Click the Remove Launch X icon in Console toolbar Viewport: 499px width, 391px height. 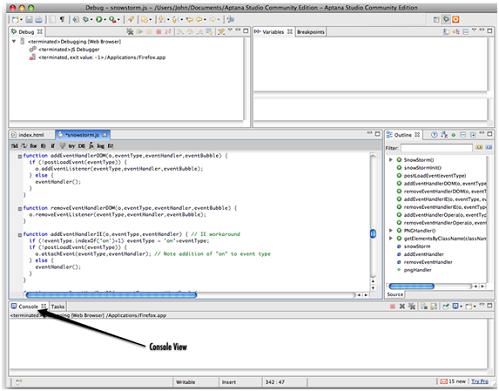click(x=402, y=306)
